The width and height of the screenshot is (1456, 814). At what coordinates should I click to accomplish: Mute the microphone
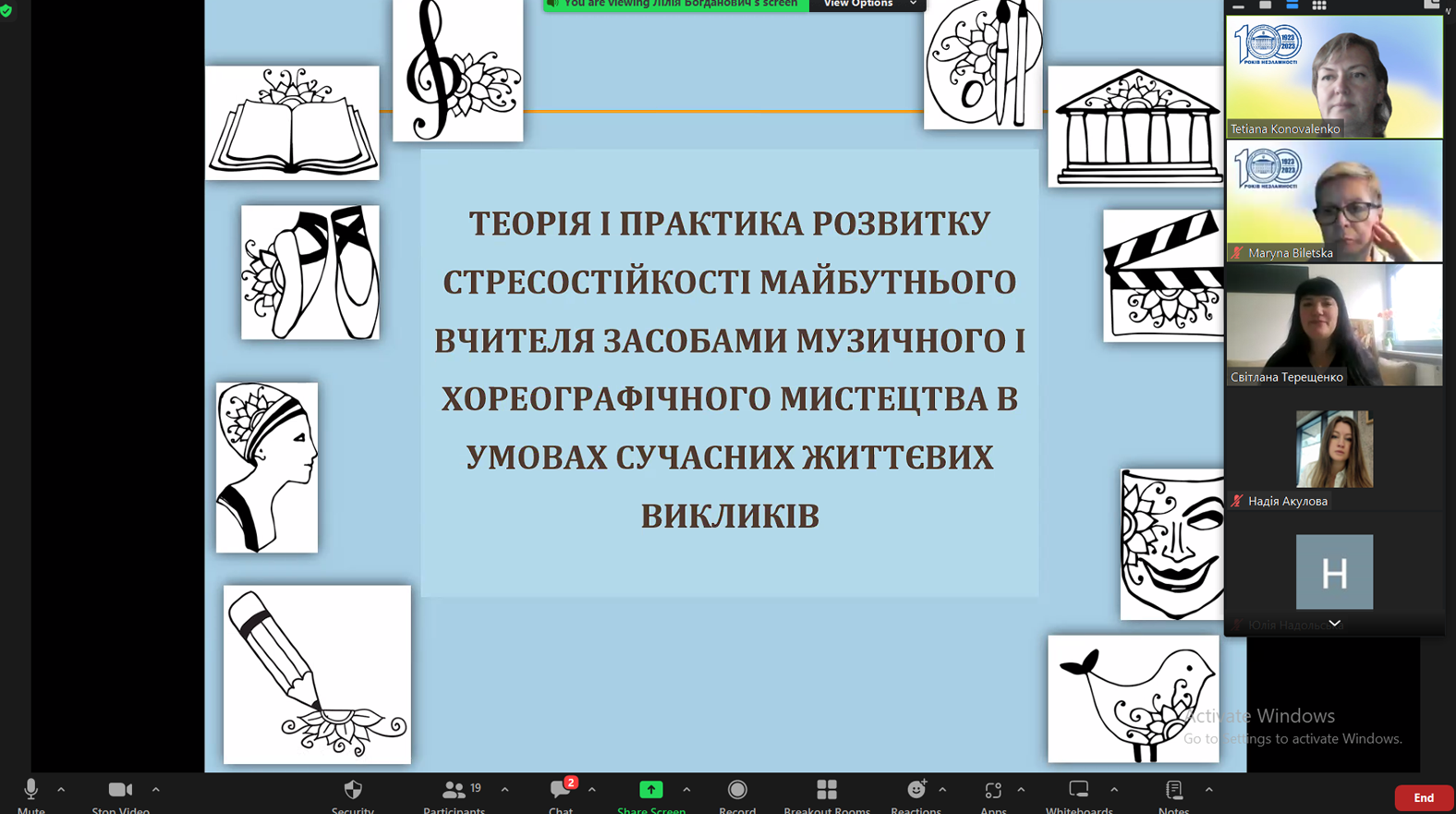pos(30,791)
